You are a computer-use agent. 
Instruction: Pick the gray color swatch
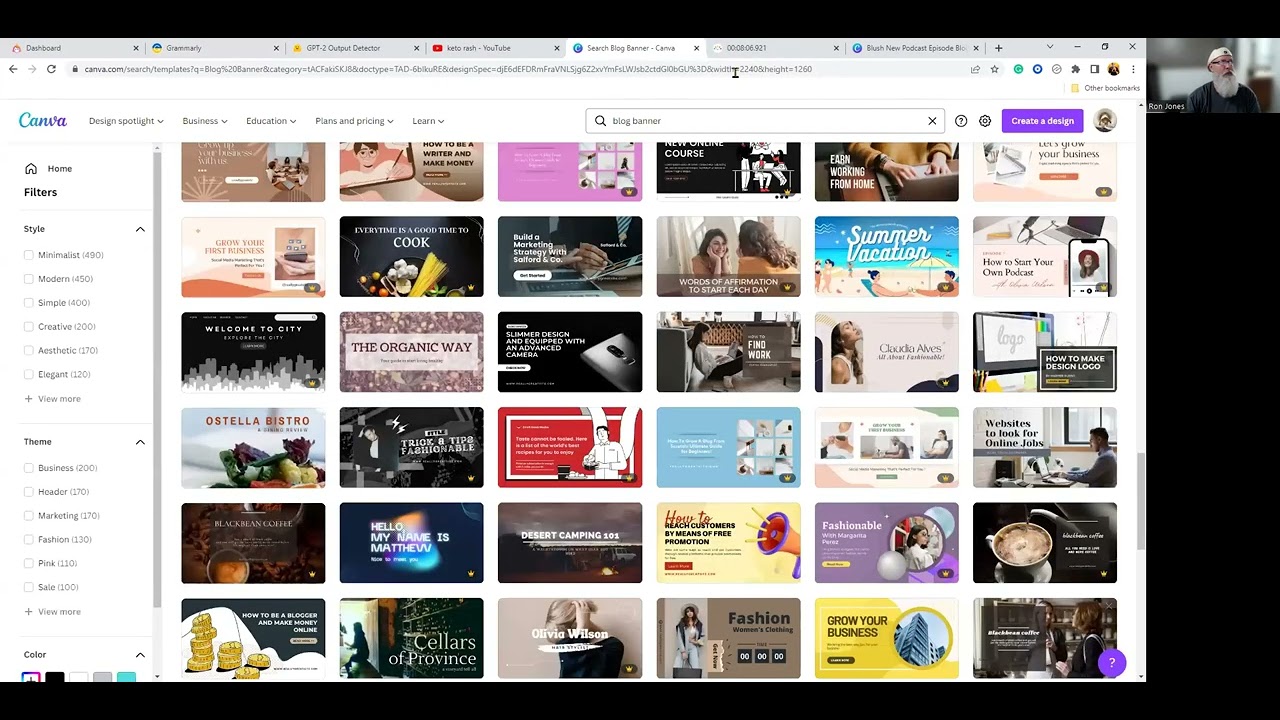(102, 679)
